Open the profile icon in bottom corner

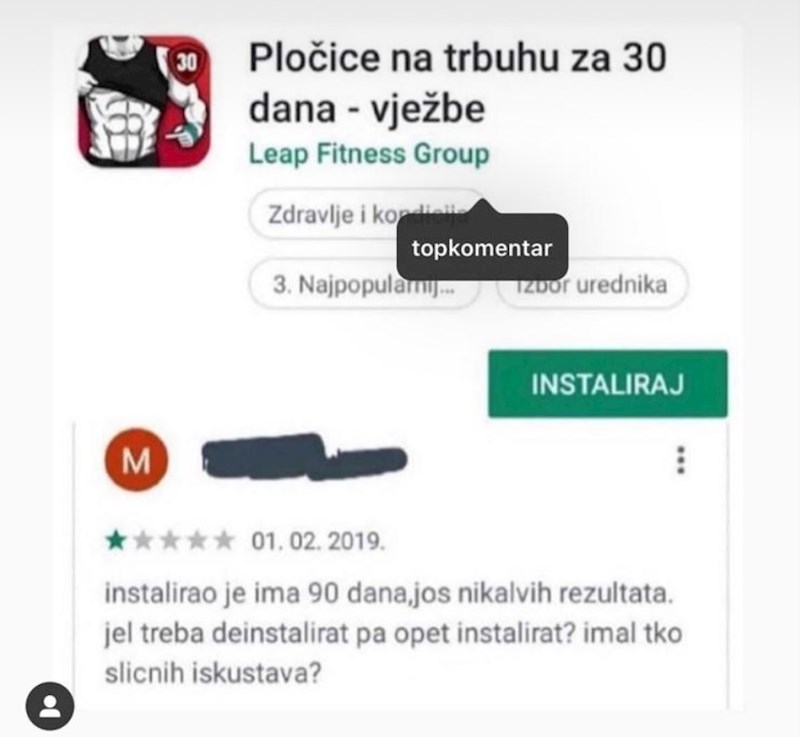(50, 706)
